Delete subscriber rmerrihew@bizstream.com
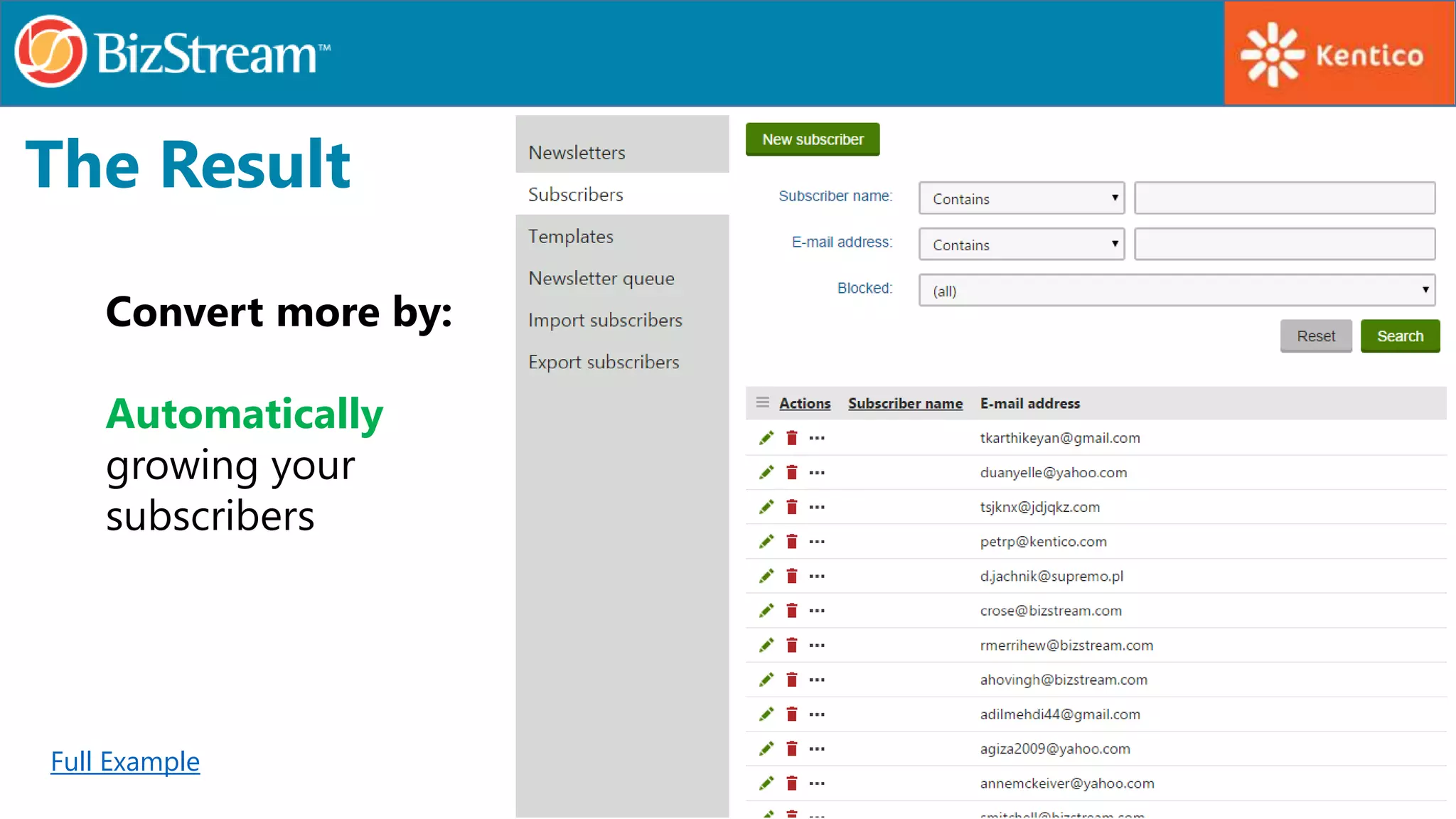1456x819 pixels. [x=791, y=646]
